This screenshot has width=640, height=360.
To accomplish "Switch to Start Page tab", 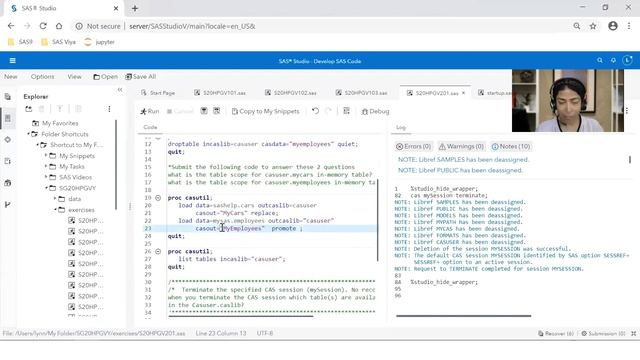I will coord(158,93).
